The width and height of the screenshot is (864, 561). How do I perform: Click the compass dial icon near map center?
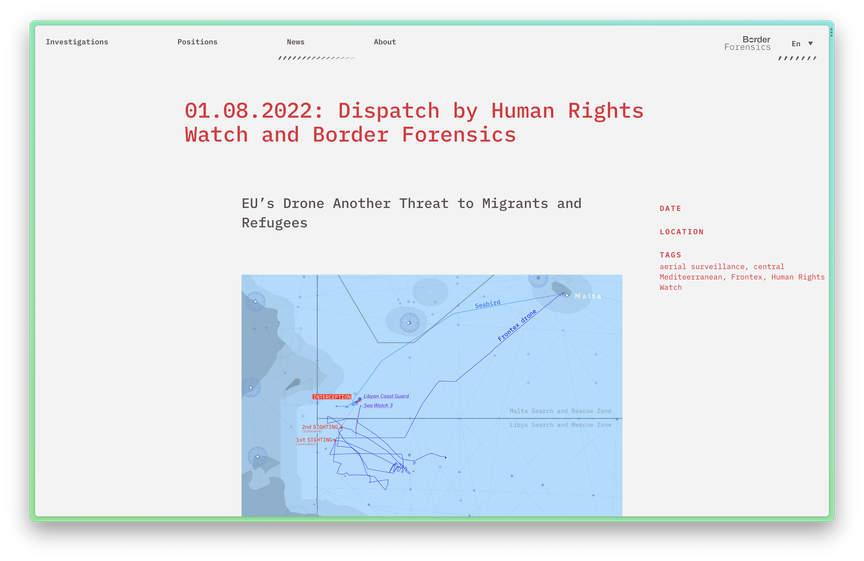(409, 322)
